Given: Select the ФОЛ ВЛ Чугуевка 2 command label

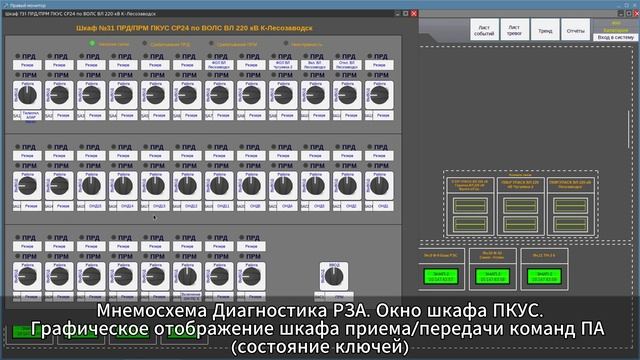Looking at the screenshot, I should (x=283, y=65).
